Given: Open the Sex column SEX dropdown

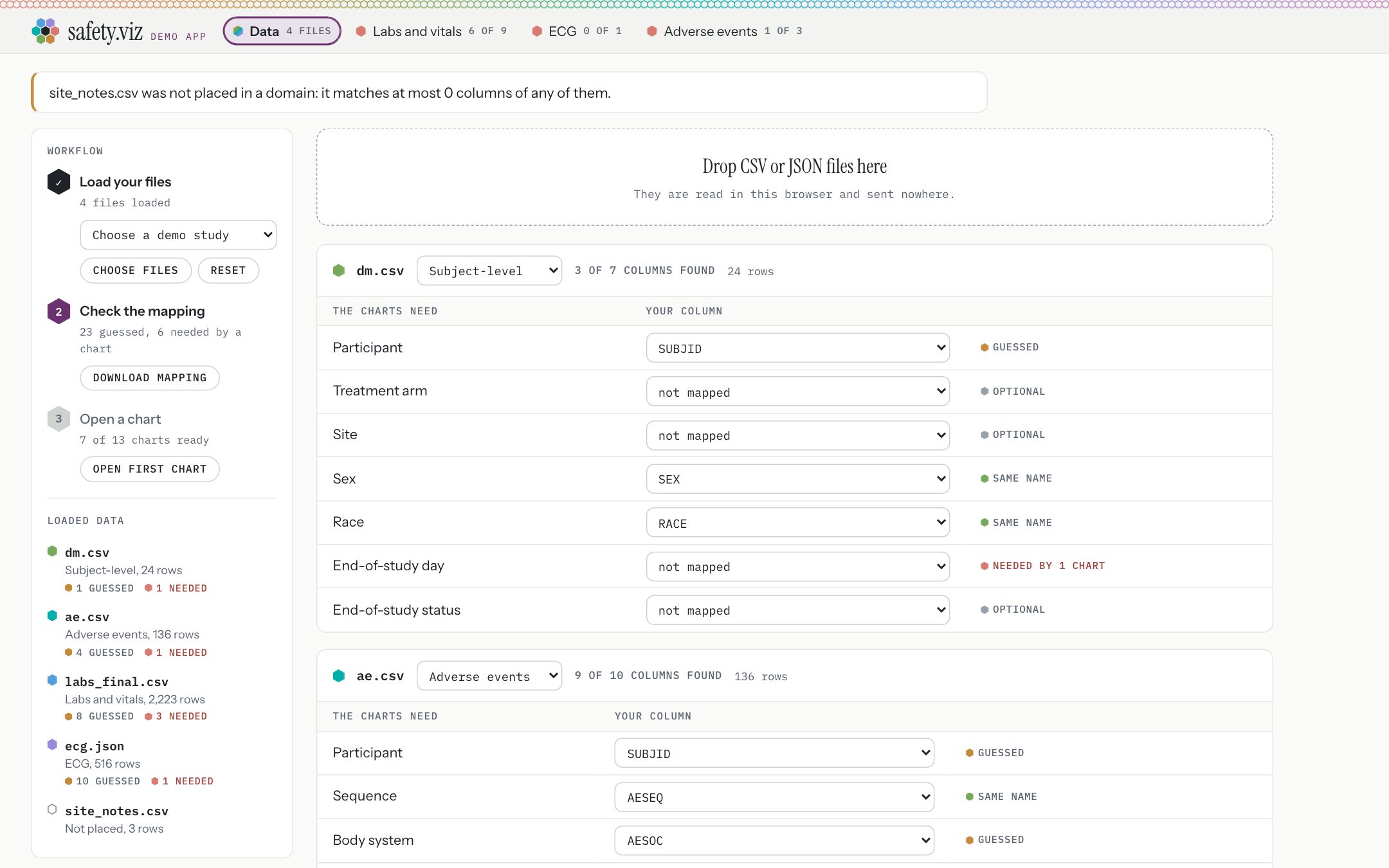Looking at the screenshot, I should (x=798, y=479).
